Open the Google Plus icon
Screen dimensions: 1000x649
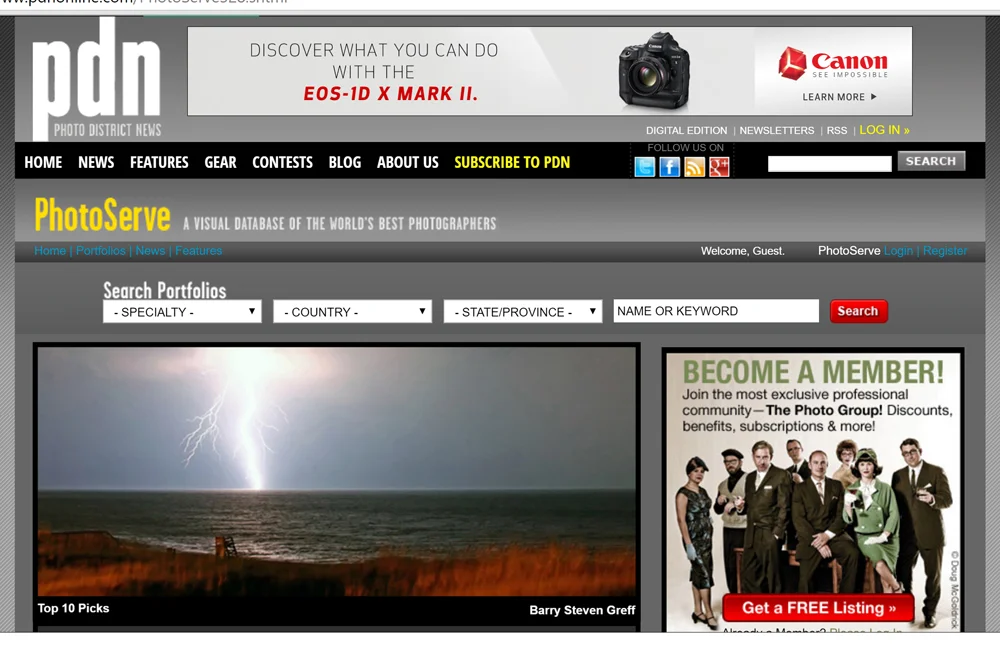point(719,167)
